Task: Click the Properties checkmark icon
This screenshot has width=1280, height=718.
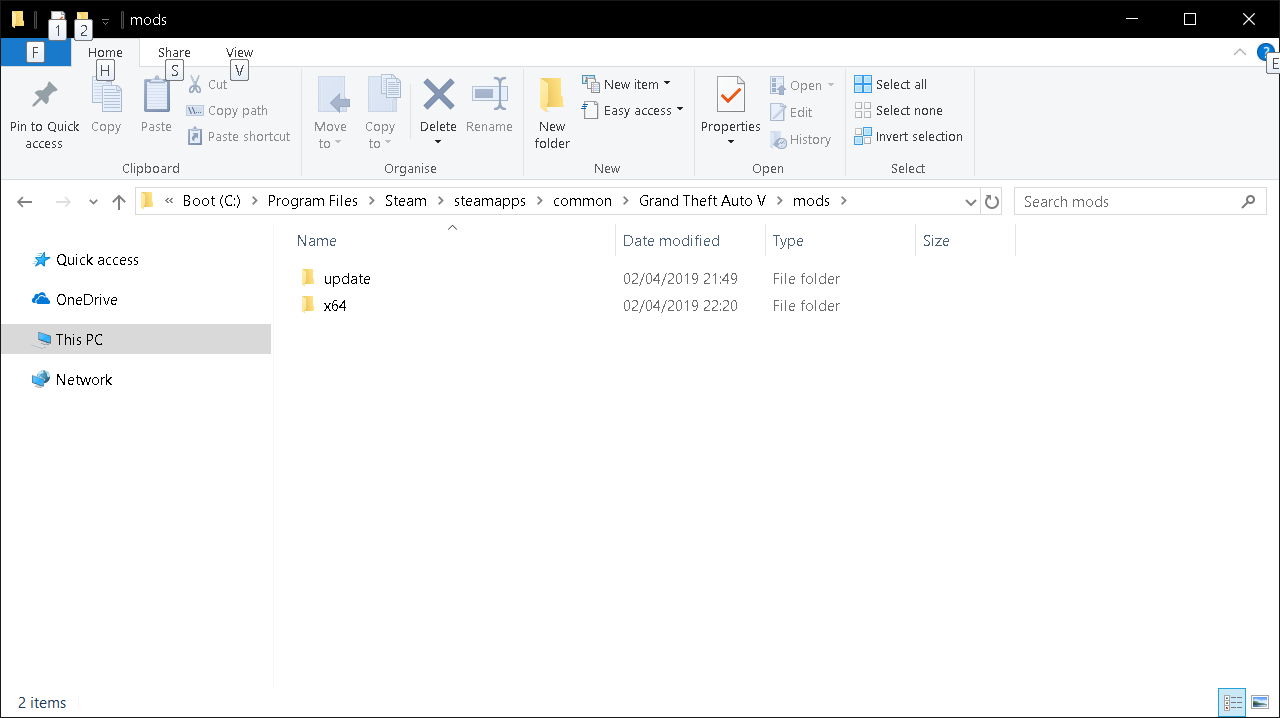Action: (x=731, y=96)
